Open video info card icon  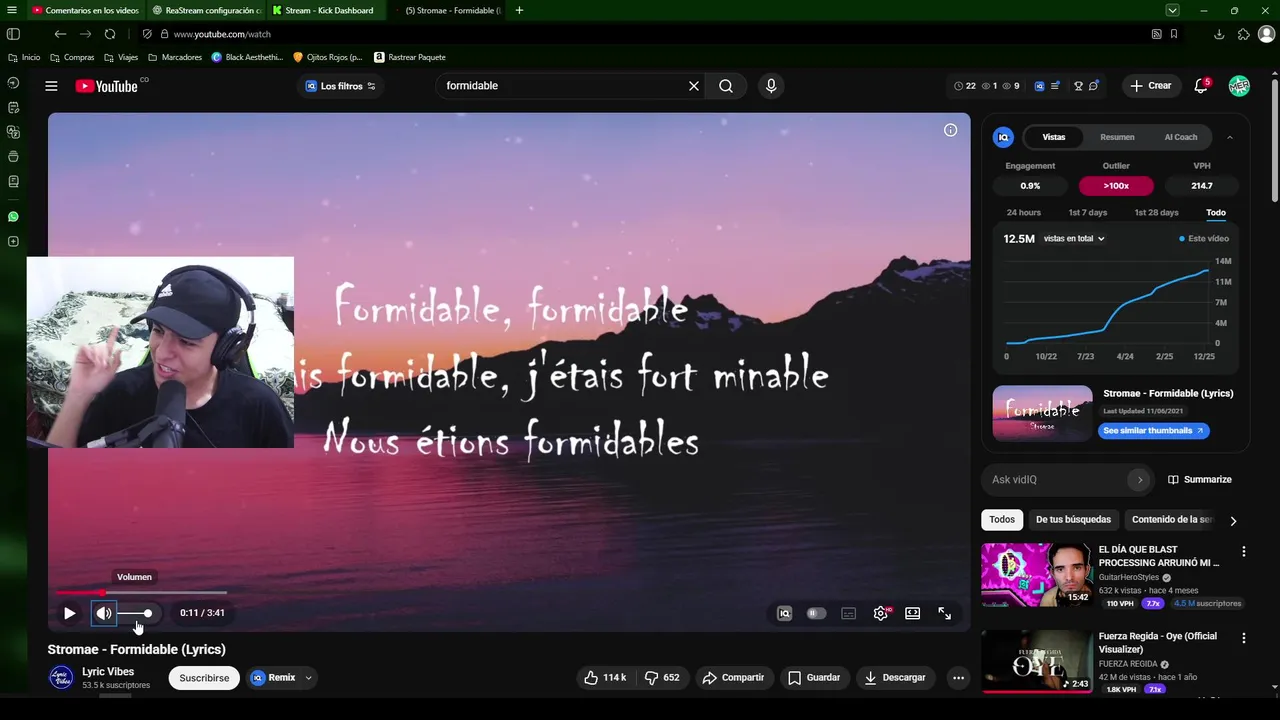coord(951,130)
